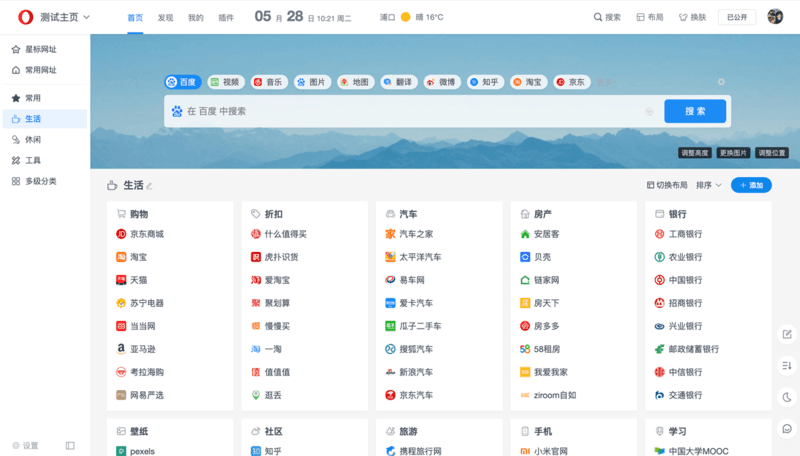Click the blue 添加 button
The width and height of the screenshot is (800, 456).
[x=751, y=185]
